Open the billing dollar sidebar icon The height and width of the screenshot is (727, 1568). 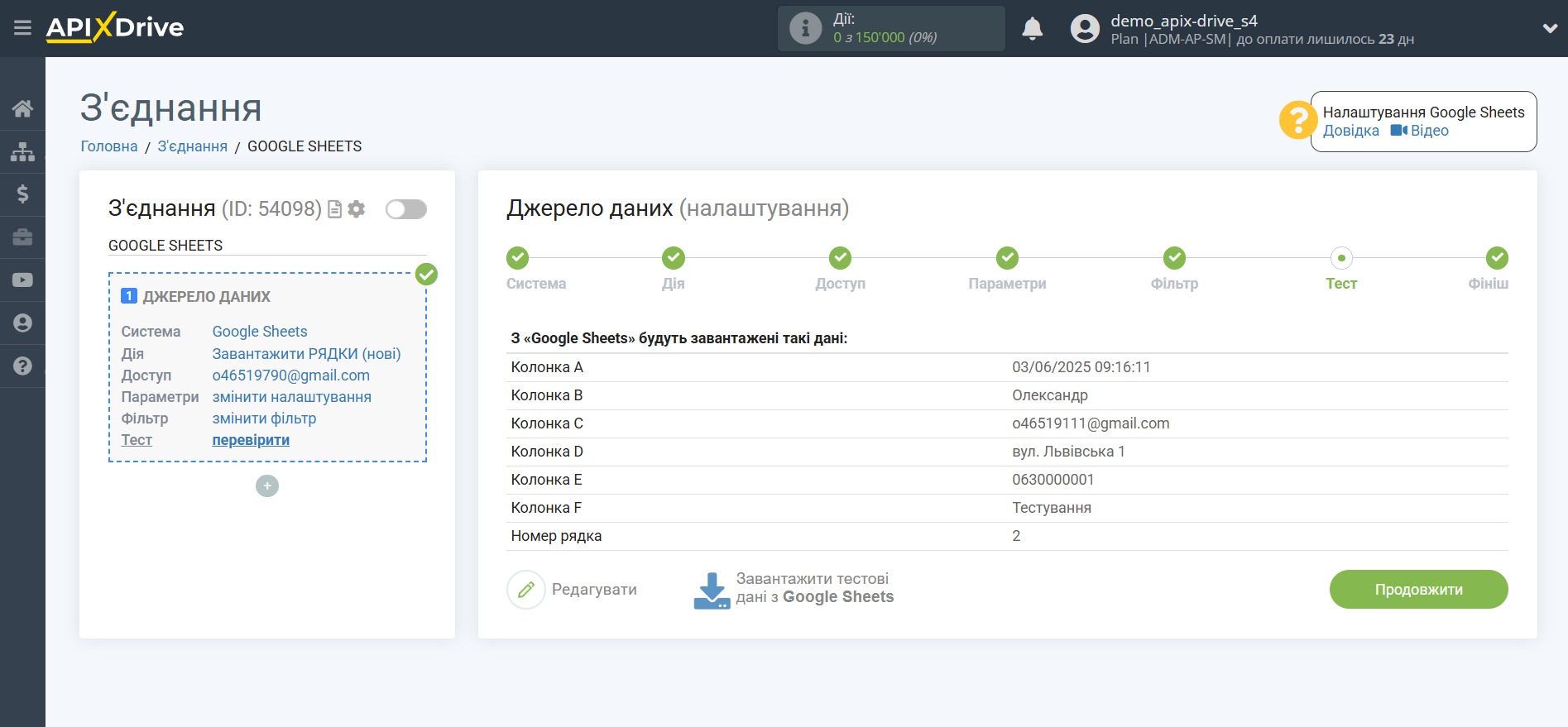pos(22,194)
